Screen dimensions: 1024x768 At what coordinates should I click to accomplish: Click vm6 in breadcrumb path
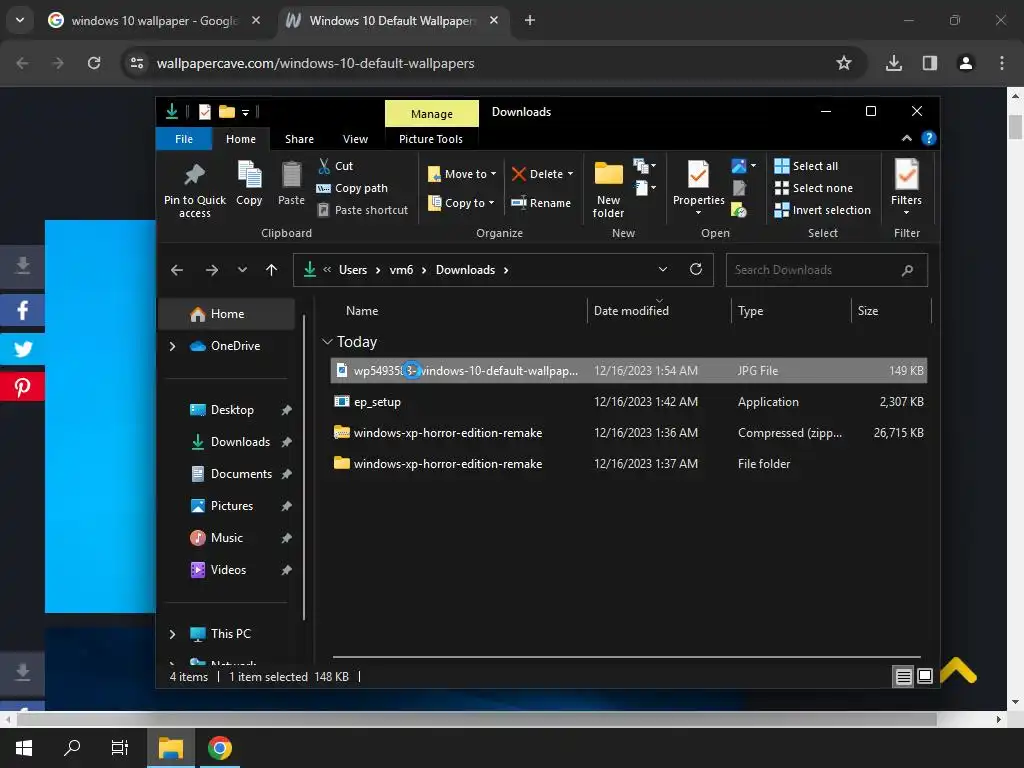pos(401,270)
